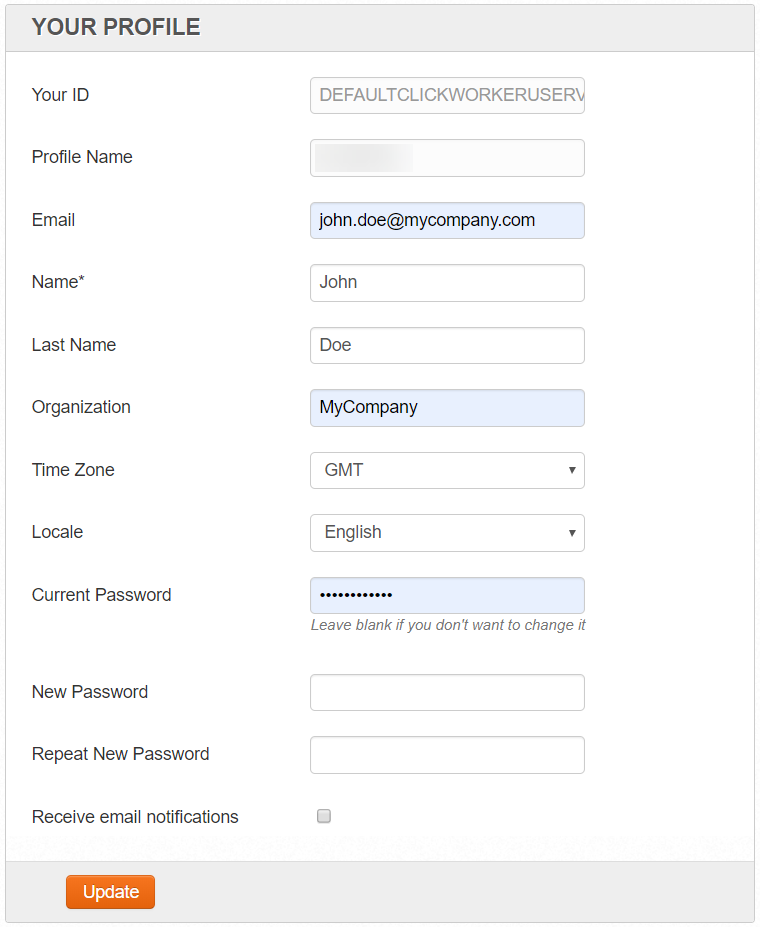Viewport: 760px width, 927px height.
Task: Click the Your ID field
Action: [x=447, y=95]
